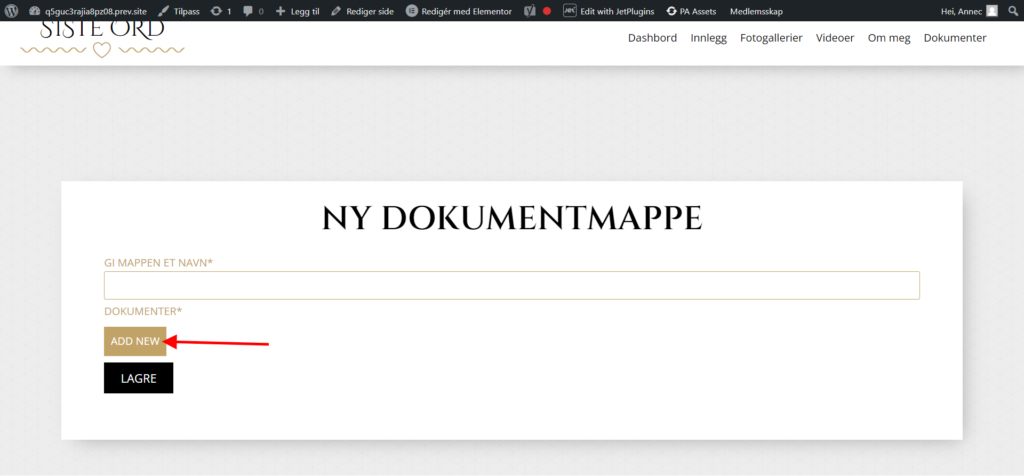Open Innlegg in site navigation
1024x476 pixels.
point(709,38)
